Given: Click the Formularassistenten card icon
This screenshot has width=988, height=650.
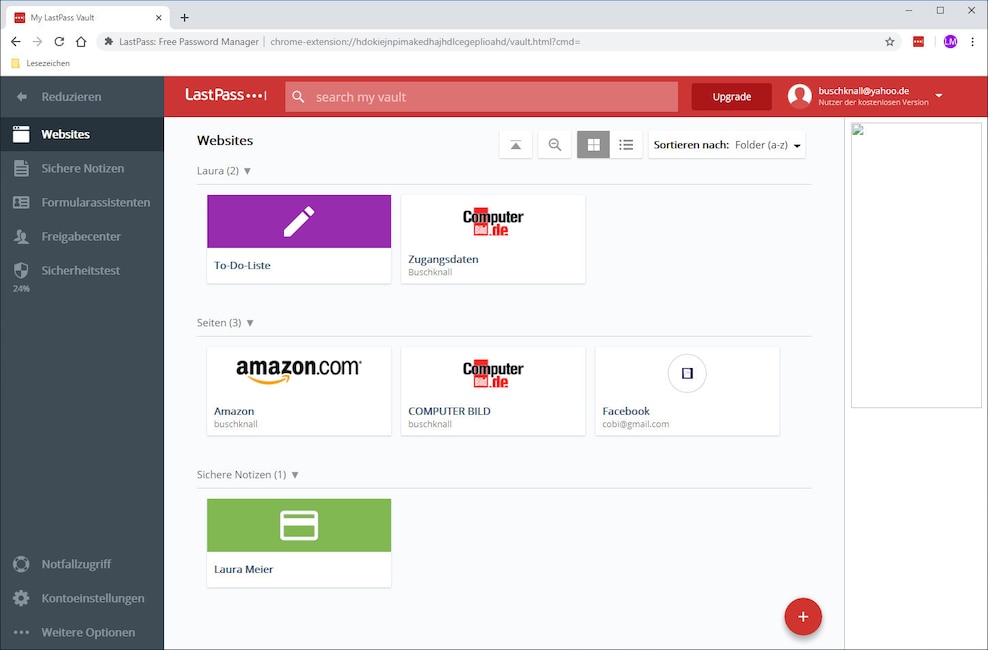Looking at the screenshot, I should (21, 202).
